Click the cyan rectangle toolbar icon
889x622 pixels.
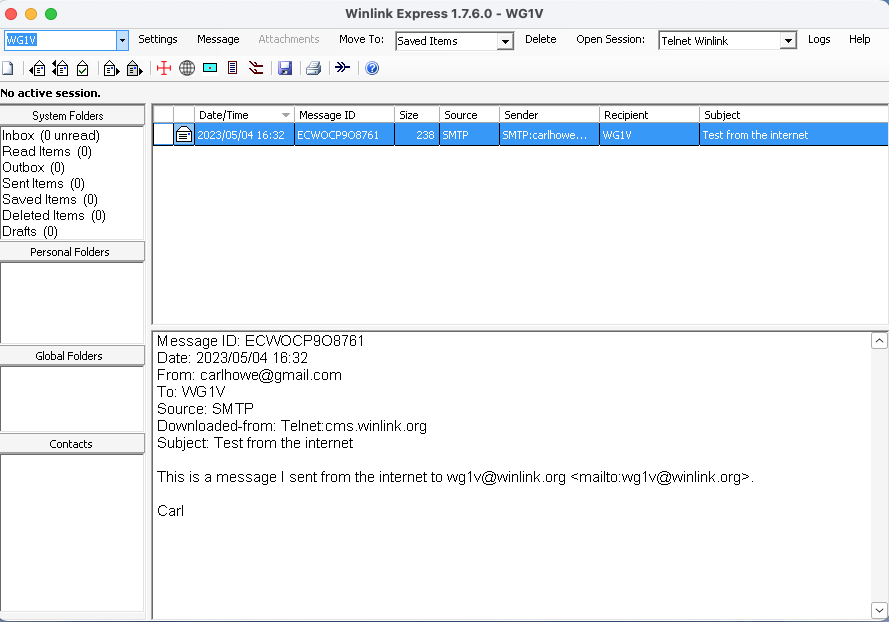(210, 69)
